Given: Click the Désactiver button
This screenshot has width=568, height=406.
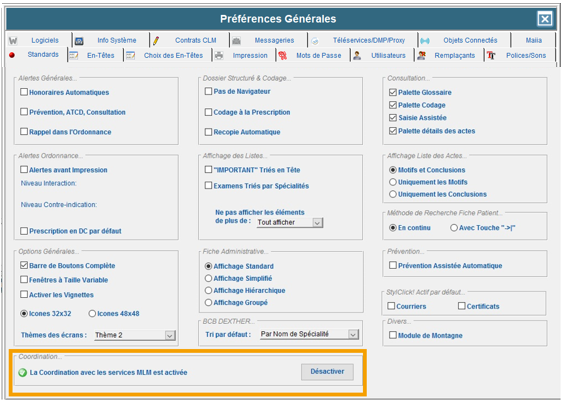Looking at the screenshot, I should coord(327,372).
